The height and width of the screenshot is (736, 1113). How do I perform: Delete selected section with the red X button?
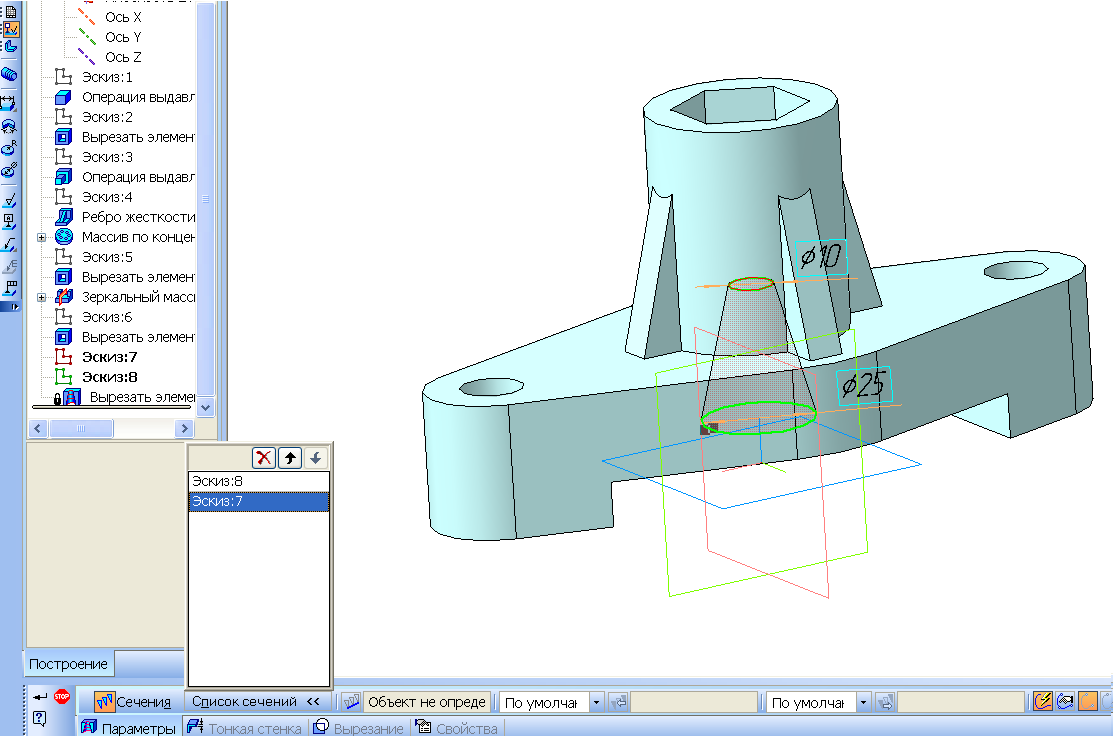click(264, 457)
